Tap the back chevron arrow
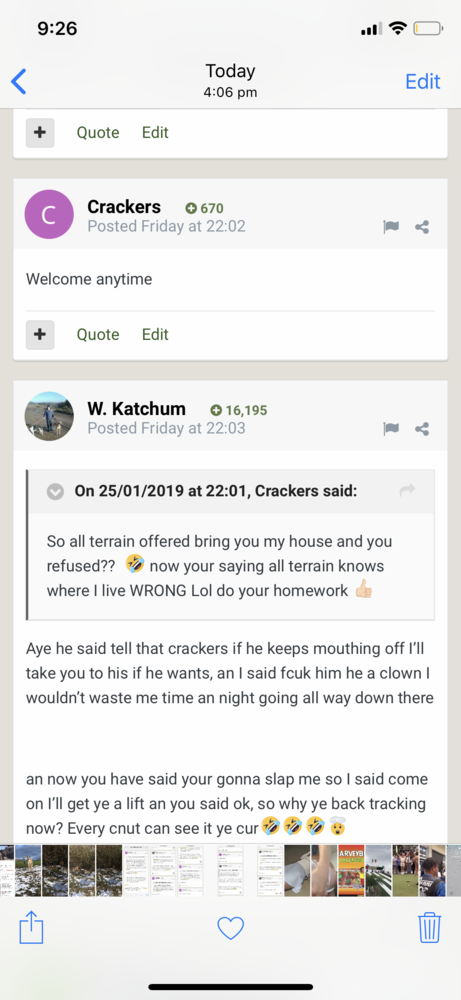This screenshot has height=1000, width=461. point(19,82)
